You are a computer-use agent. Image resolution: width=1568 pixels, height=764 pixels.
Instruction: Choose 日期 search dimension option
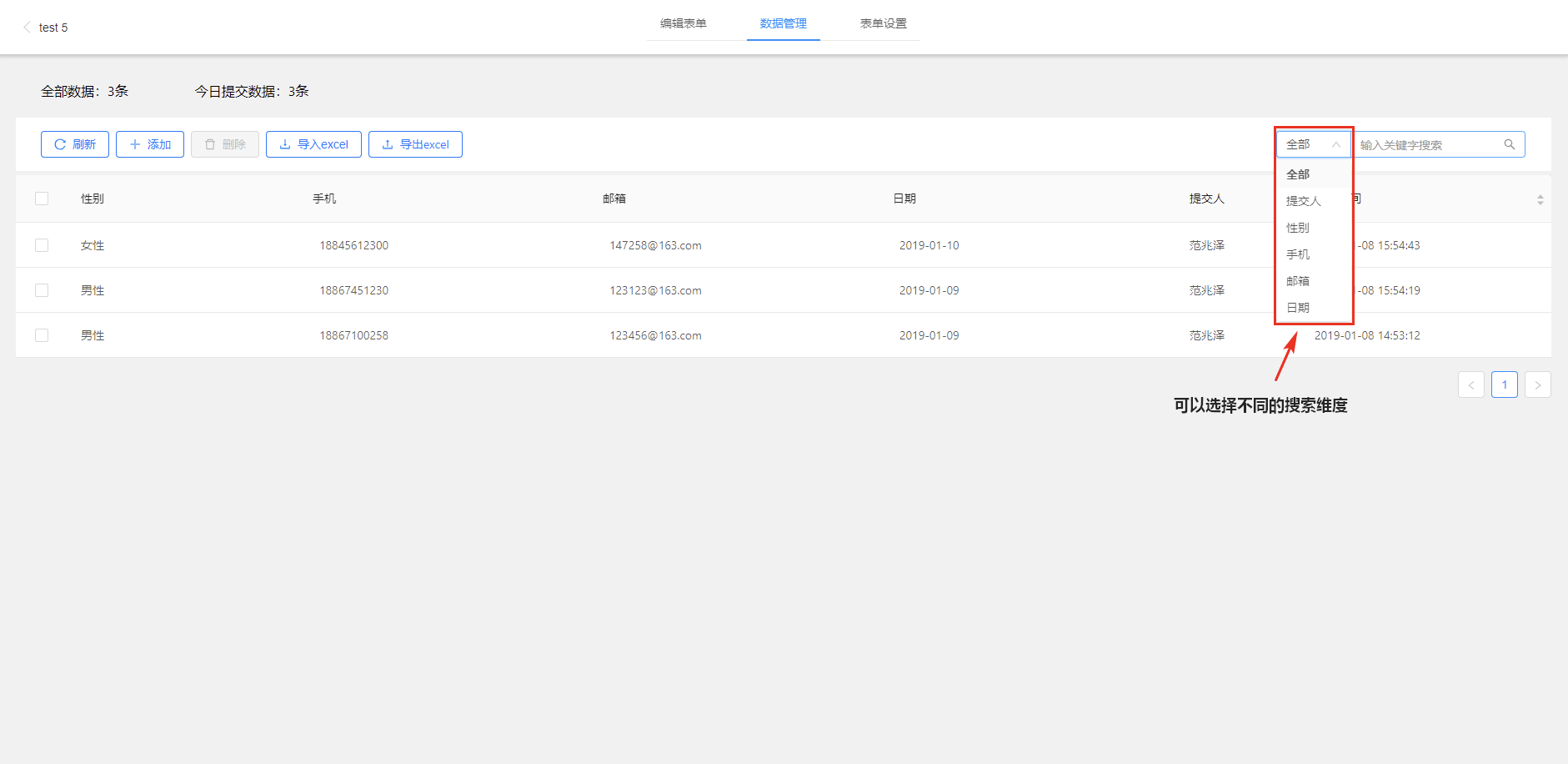point(1313,308)
